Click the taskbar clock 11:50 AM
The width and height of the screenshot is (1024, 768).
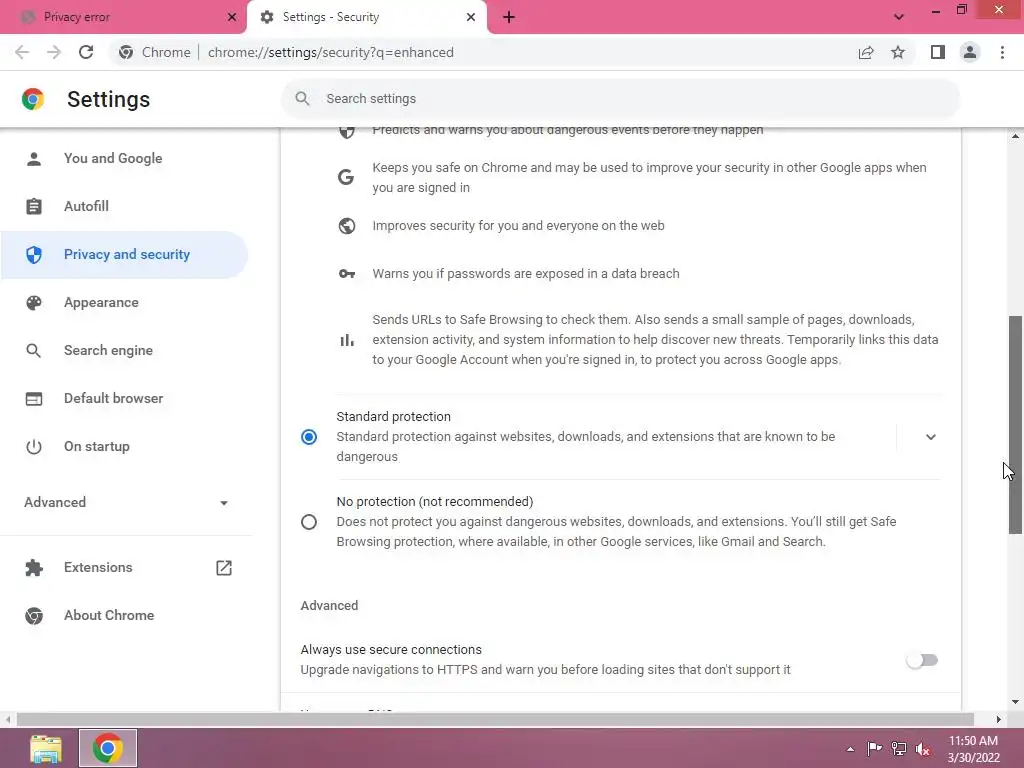973,741
